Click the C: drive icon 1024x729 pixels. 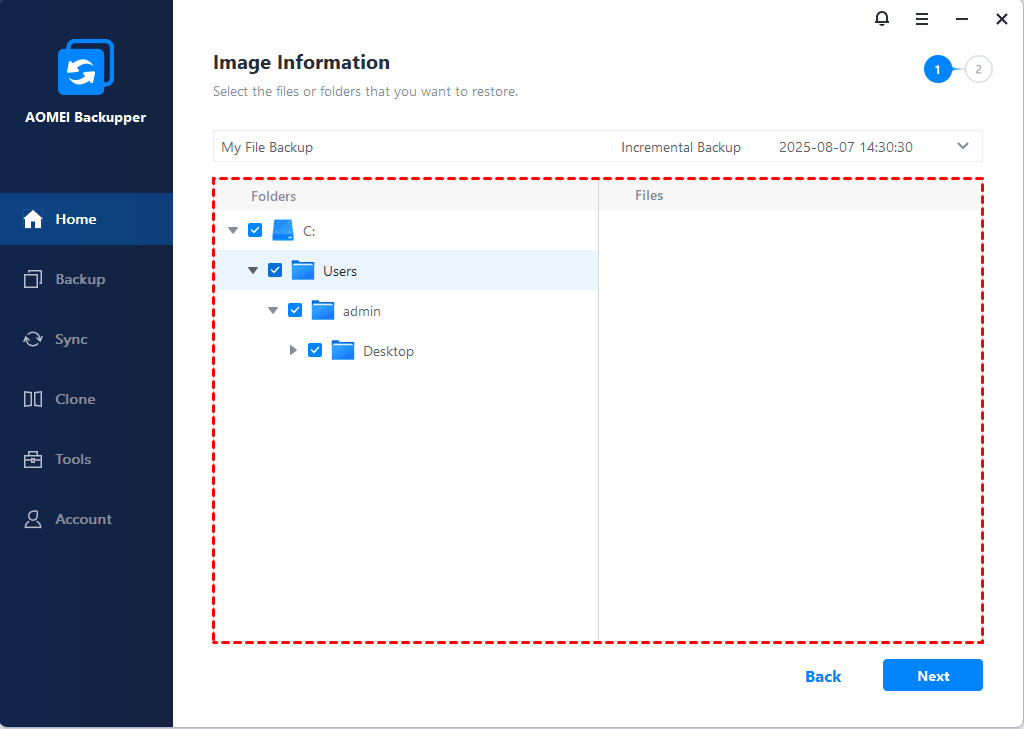283,230
